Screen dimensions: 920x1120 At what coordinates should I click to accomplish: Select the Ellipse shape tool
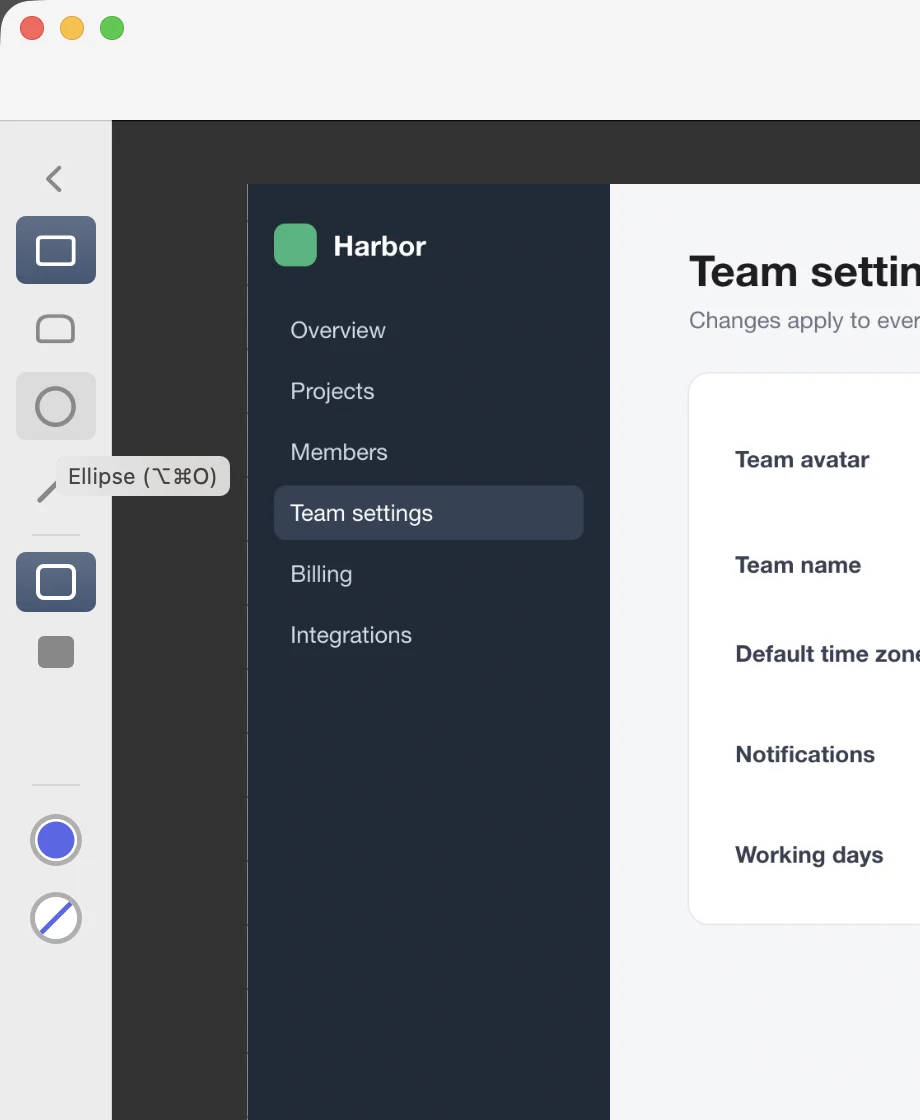tap(56, 406)
